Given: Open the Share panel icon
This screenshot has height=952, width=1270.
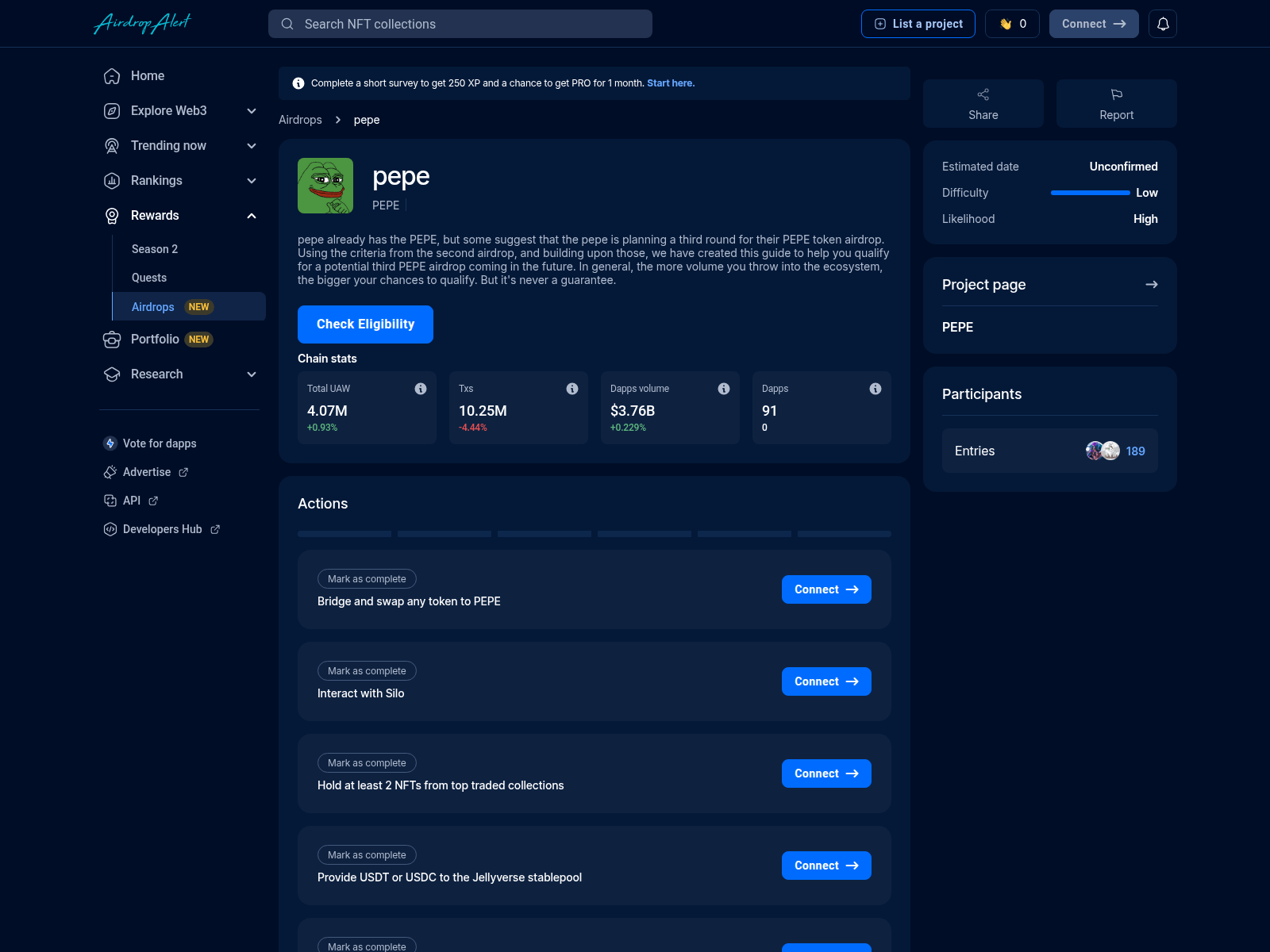Looking at the screenshot, I should (x=983, y=94).
